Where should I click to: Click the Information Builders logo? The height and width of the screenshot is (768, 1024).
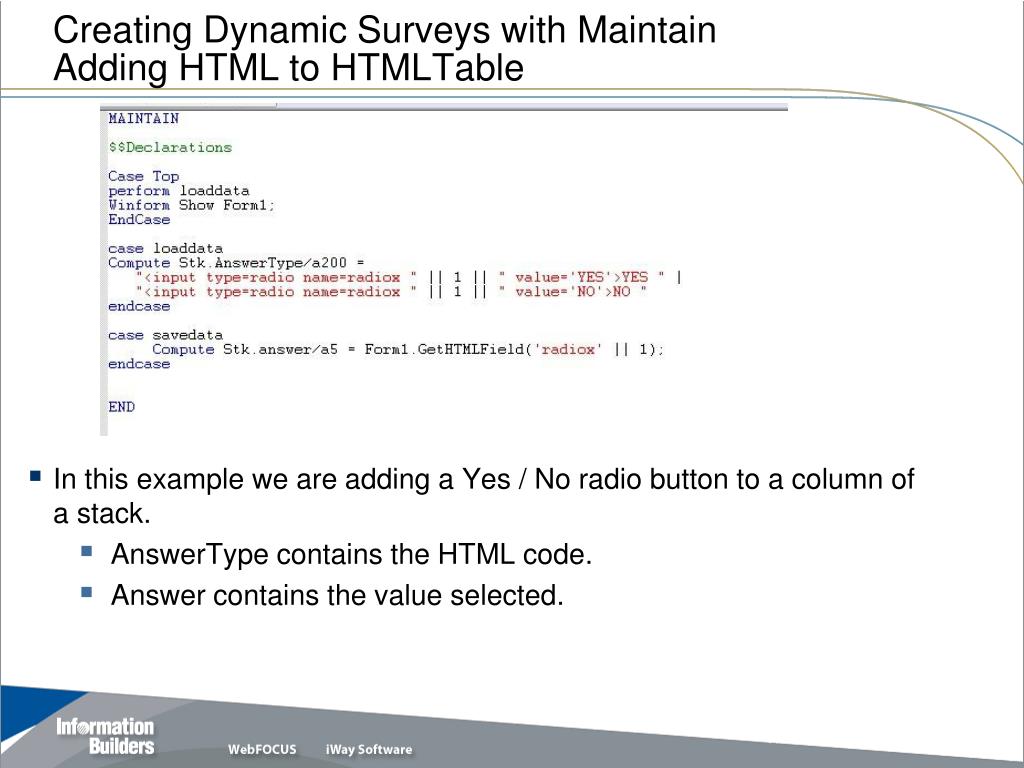[105, 736]
